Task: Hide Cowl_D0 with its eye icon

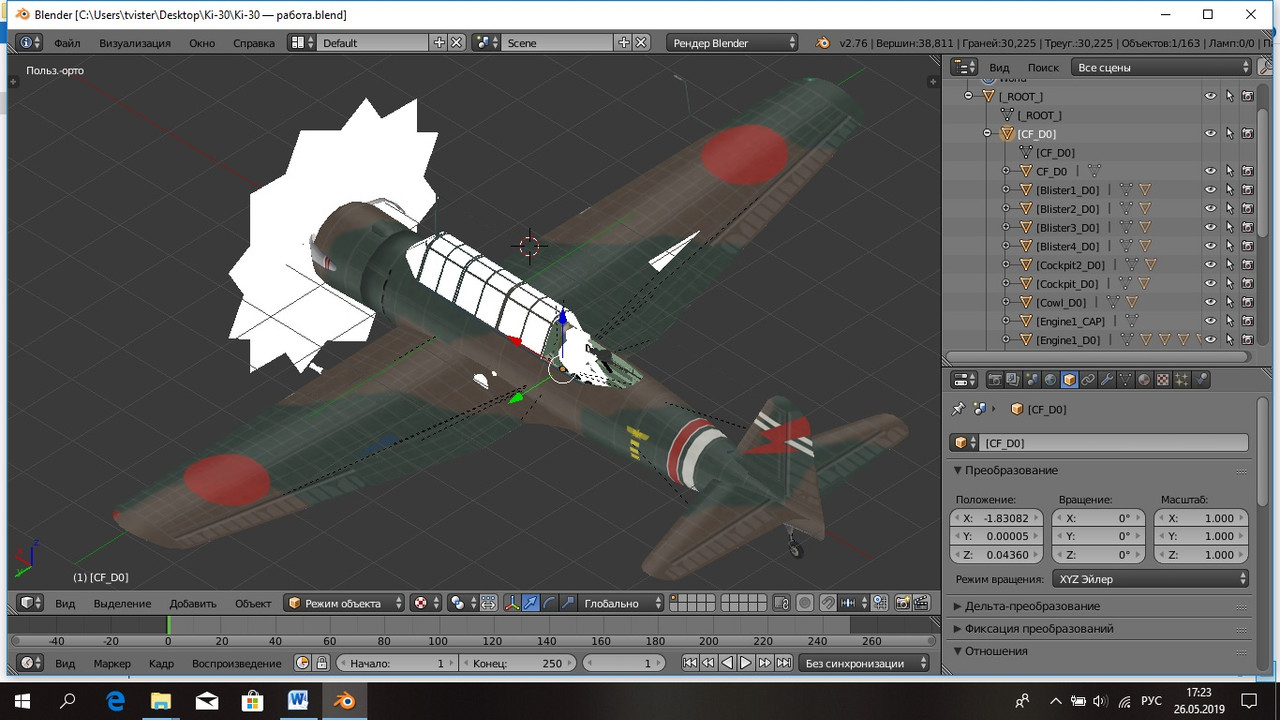Action: coord(1210,302)
